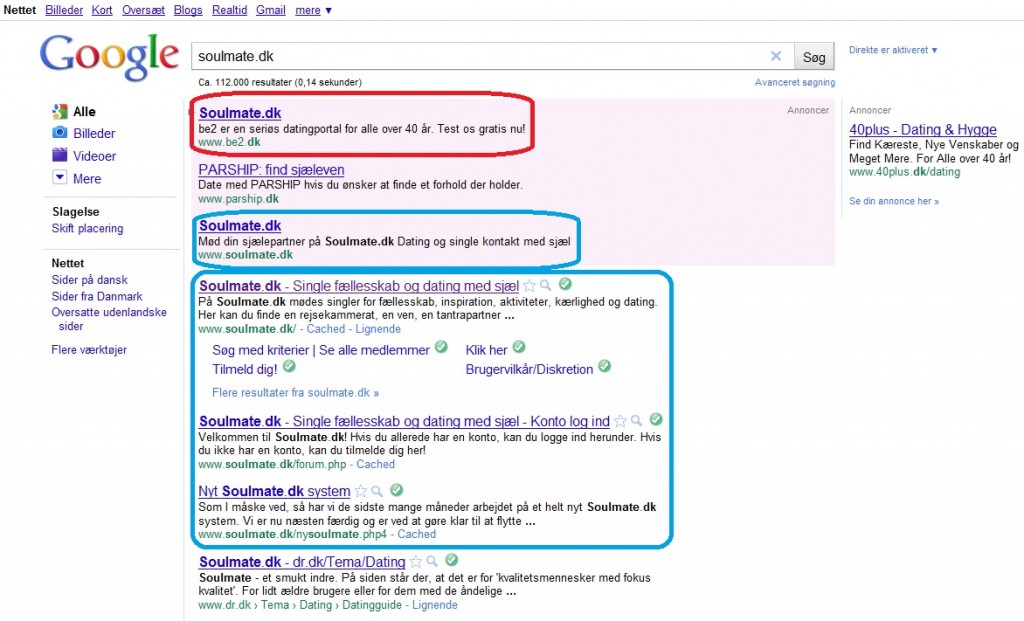Open the be2 Soulmate.dk ad title
Screen dimensions: 1024x621
(x=240, y=113)
